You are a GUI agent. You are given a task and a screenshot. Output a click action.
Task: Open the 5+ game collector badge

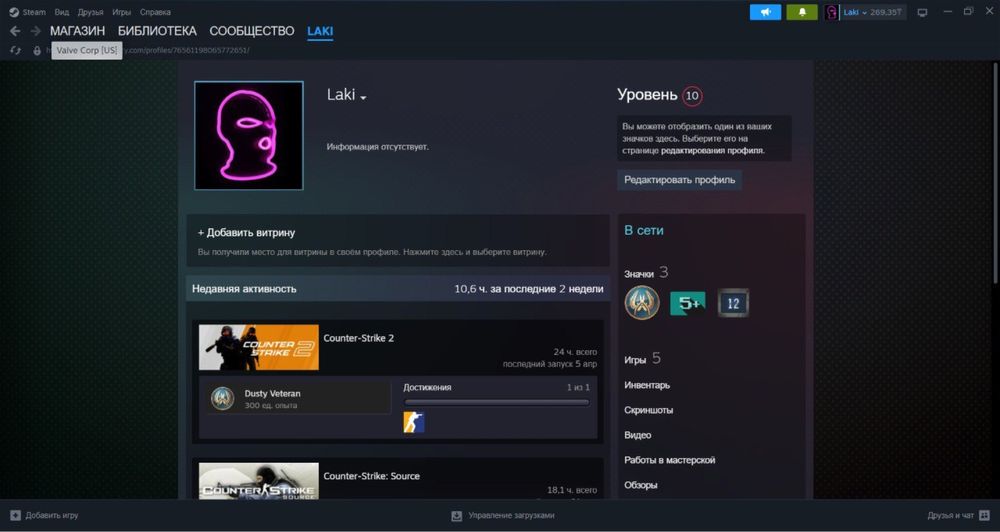tap(687, 303)
